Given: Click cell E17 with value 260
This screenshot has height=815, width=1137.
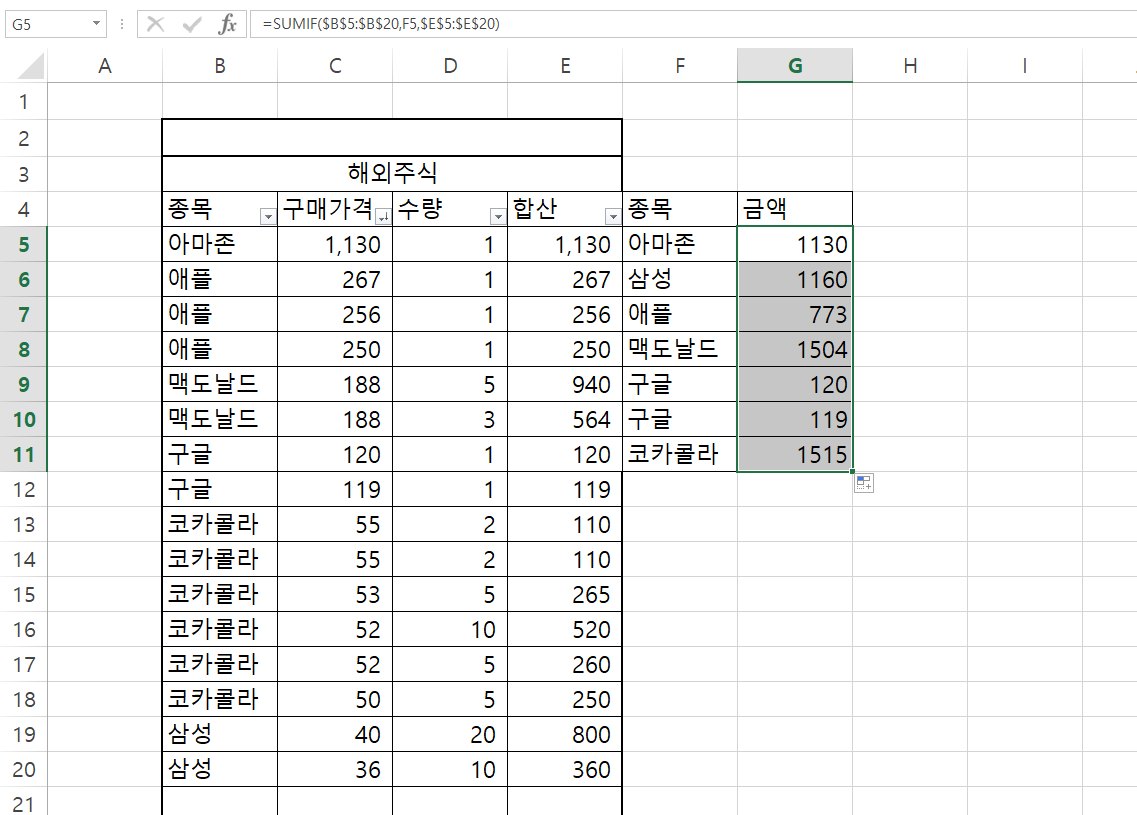Looking at the screenshot, I should tap(565, 664).
